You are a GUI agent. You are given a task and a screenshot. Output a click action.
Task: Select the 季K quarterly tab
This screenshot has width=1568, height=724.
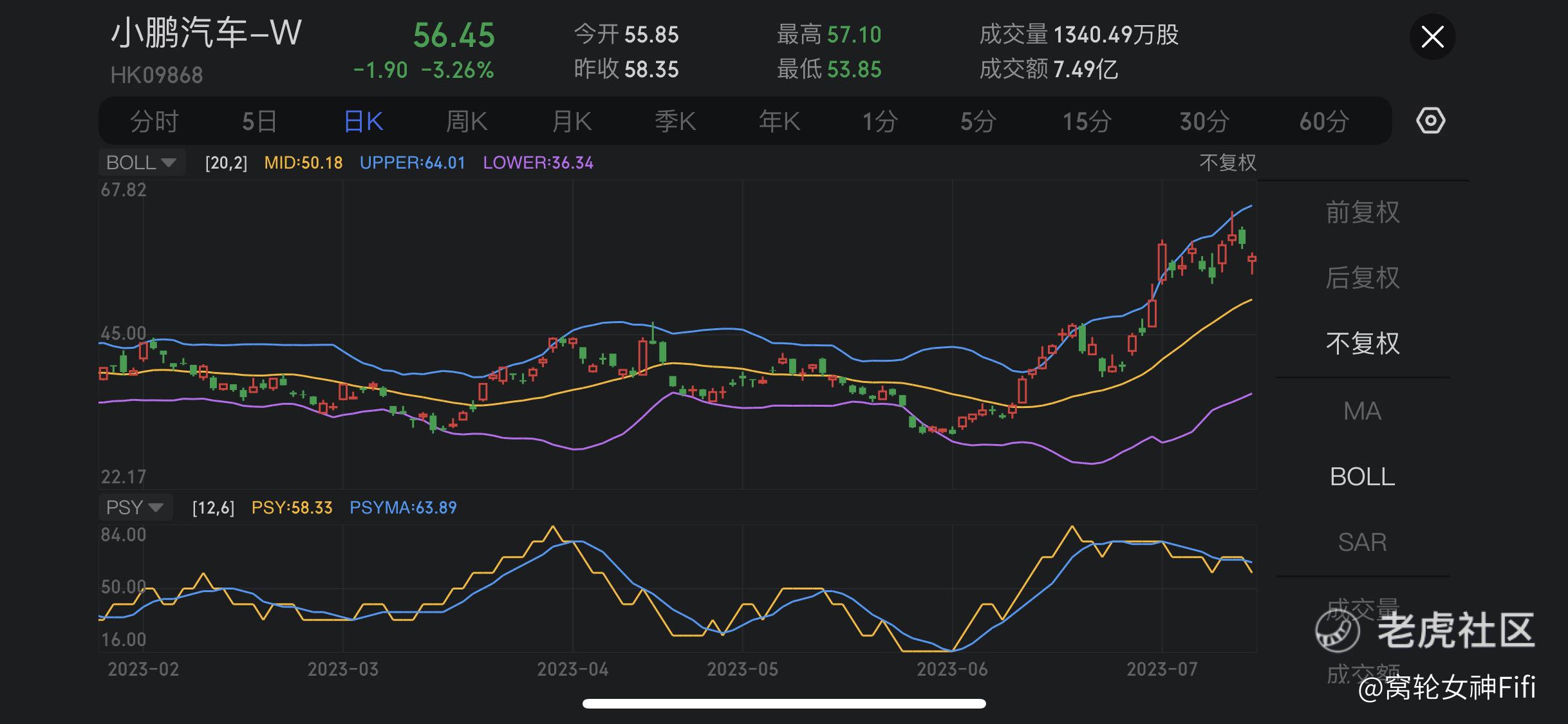click(675, 121)
